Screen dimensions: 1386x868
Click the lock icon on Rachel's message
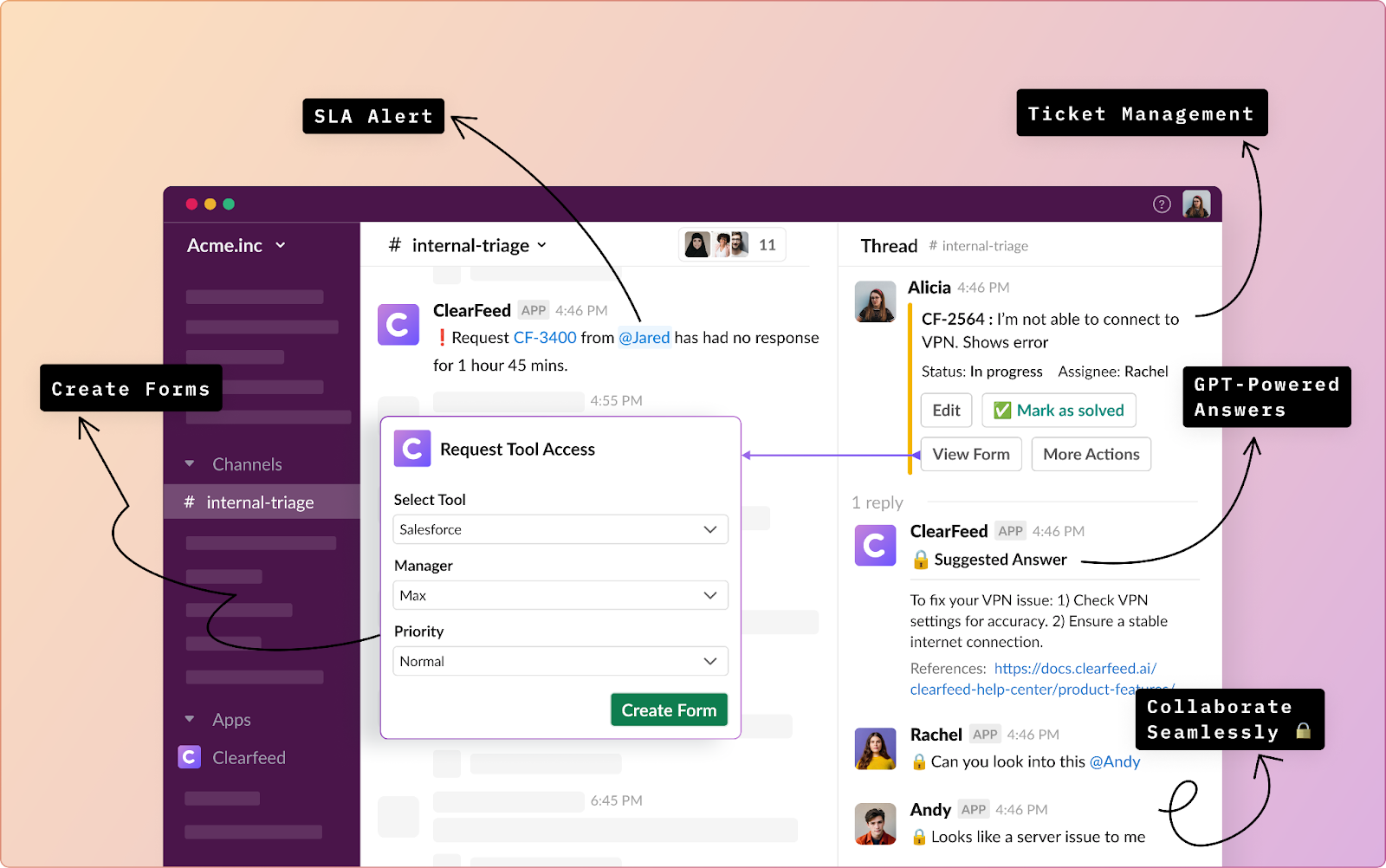(x=919, y=761)
